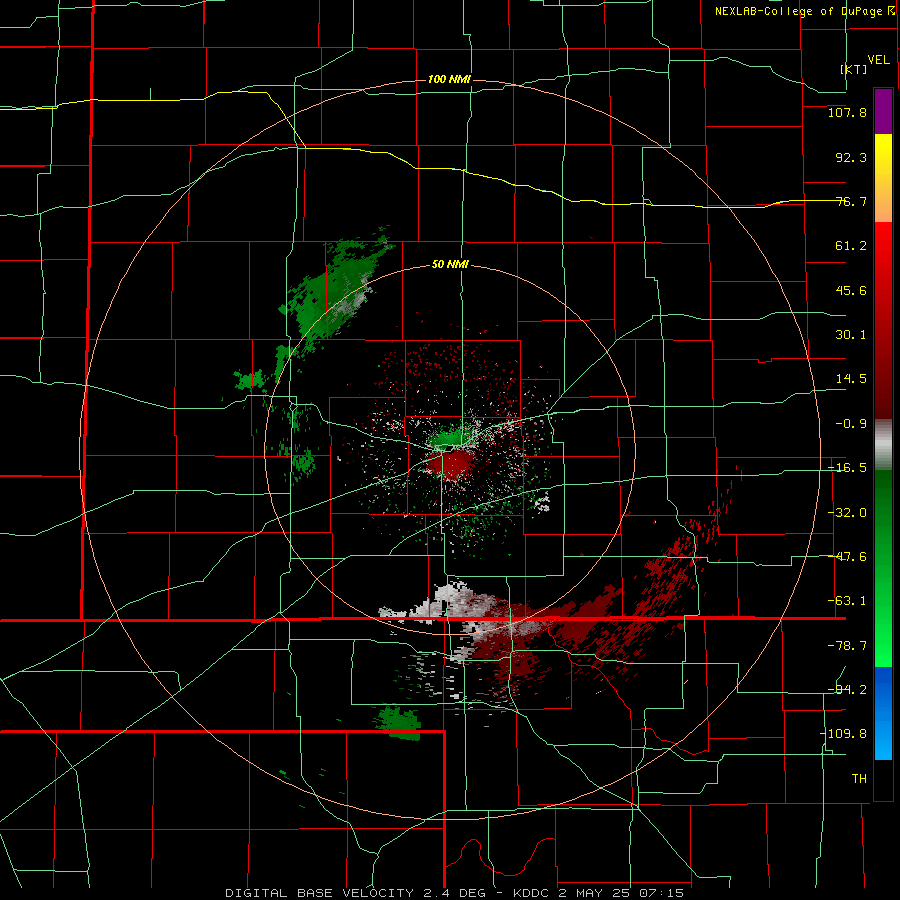Click the -16.5 velocity scale value
Viewport: 900px width, 900px height.
click(x=847, y=468)
